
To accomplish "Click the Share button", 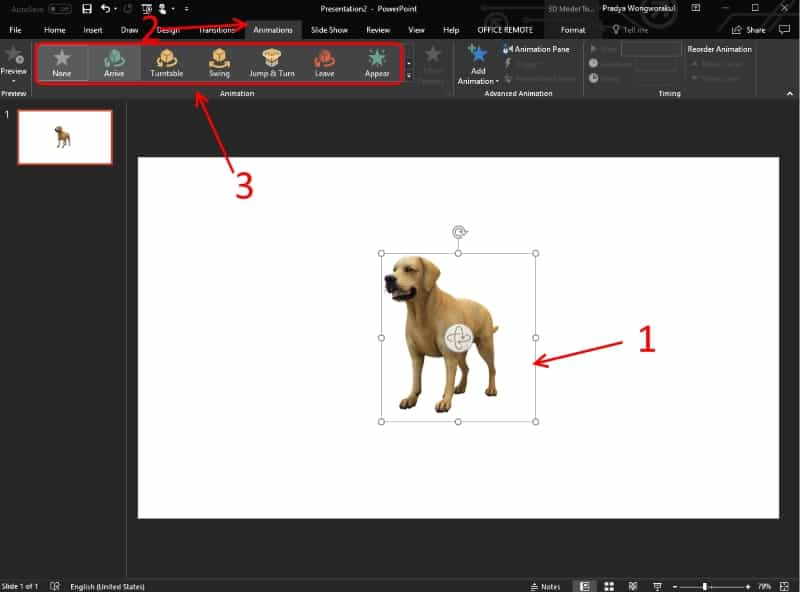I will click(x=749, y=30).
